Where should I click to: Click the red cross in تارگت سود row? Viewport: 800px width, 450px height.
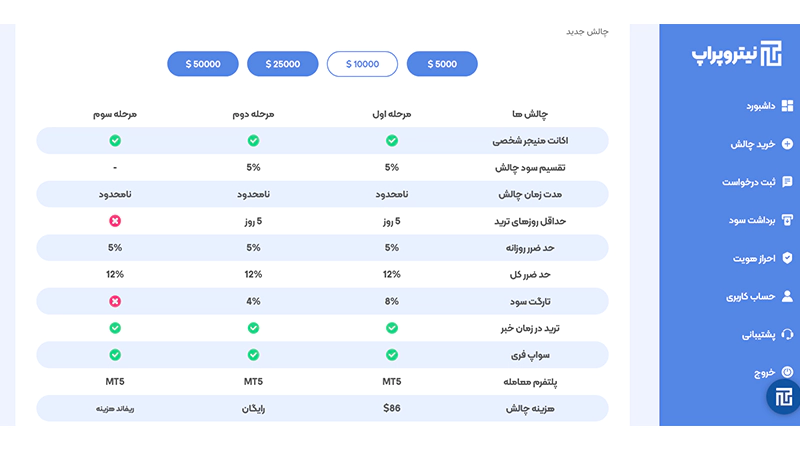(115, 301)
